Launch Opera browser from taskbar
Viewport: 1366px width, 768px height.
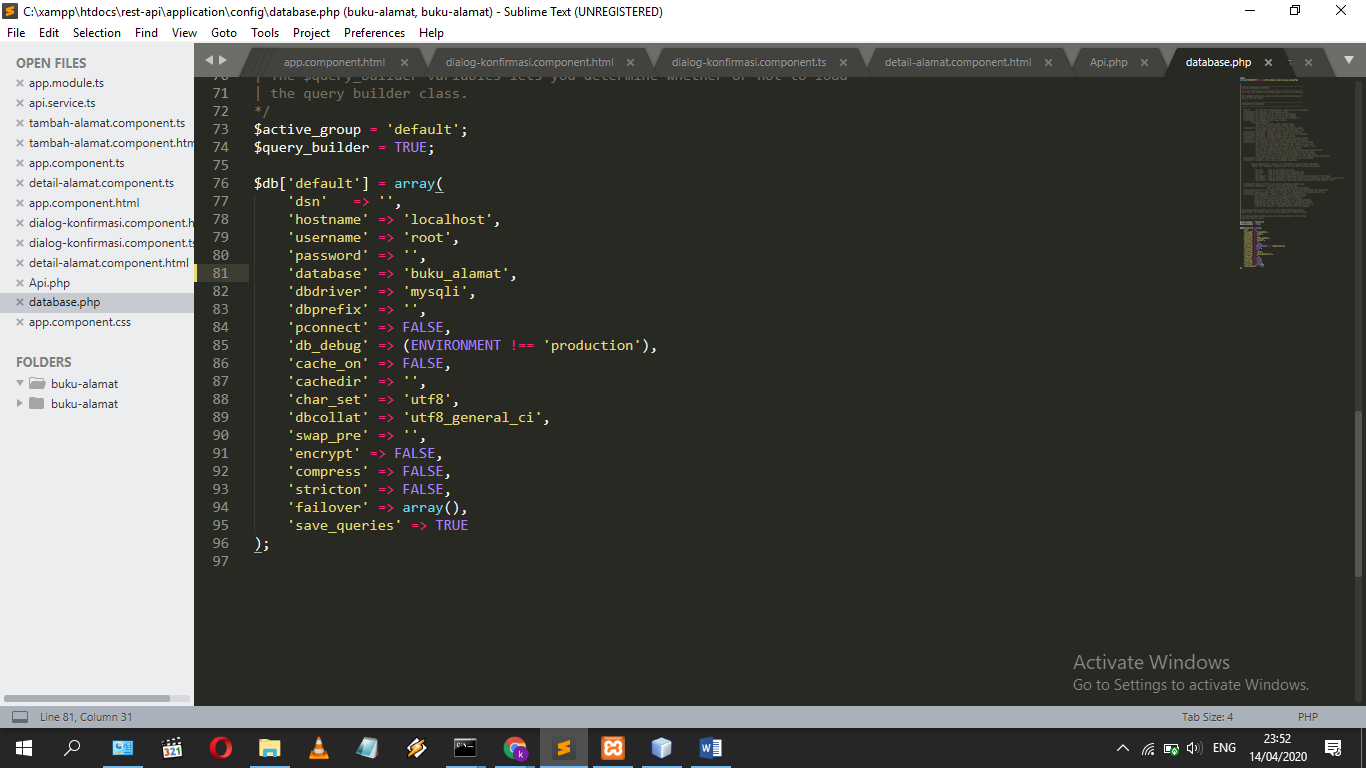click(221, 747)
